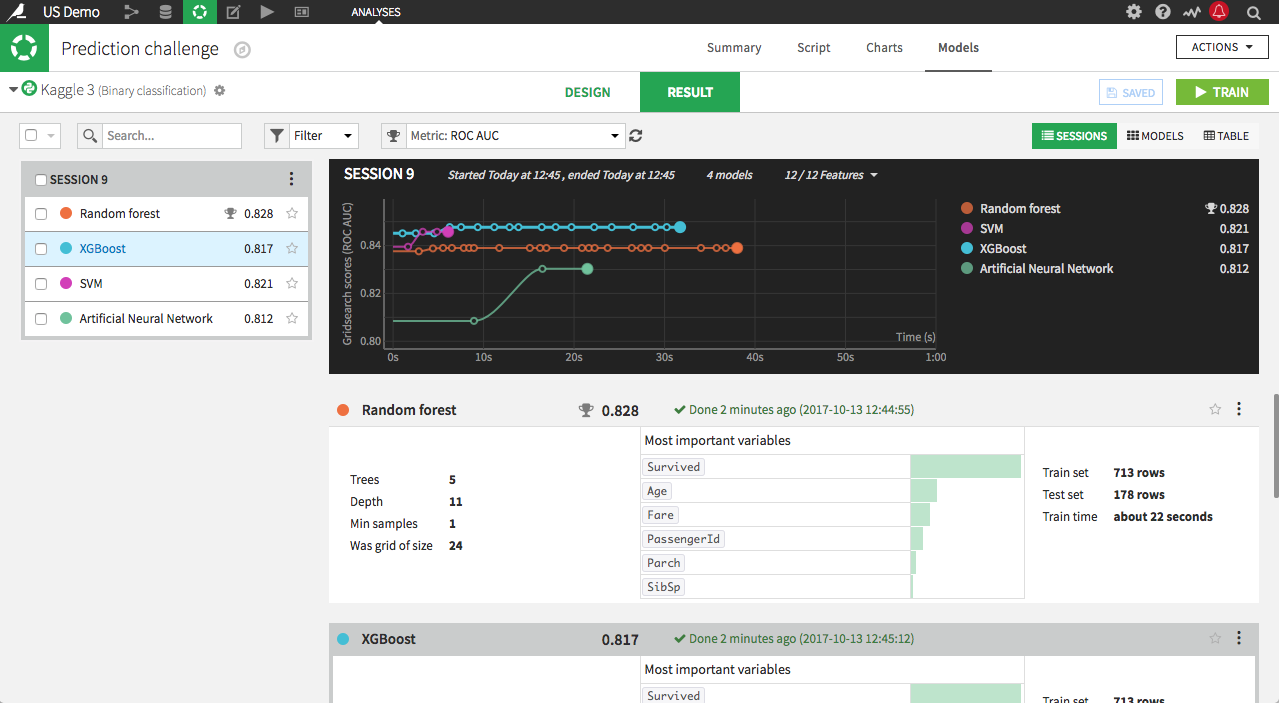Select all models with the SESSION 9 checkbox
Image resolution: width=1279 pixels, height=703 pixels.
[40, 178]
